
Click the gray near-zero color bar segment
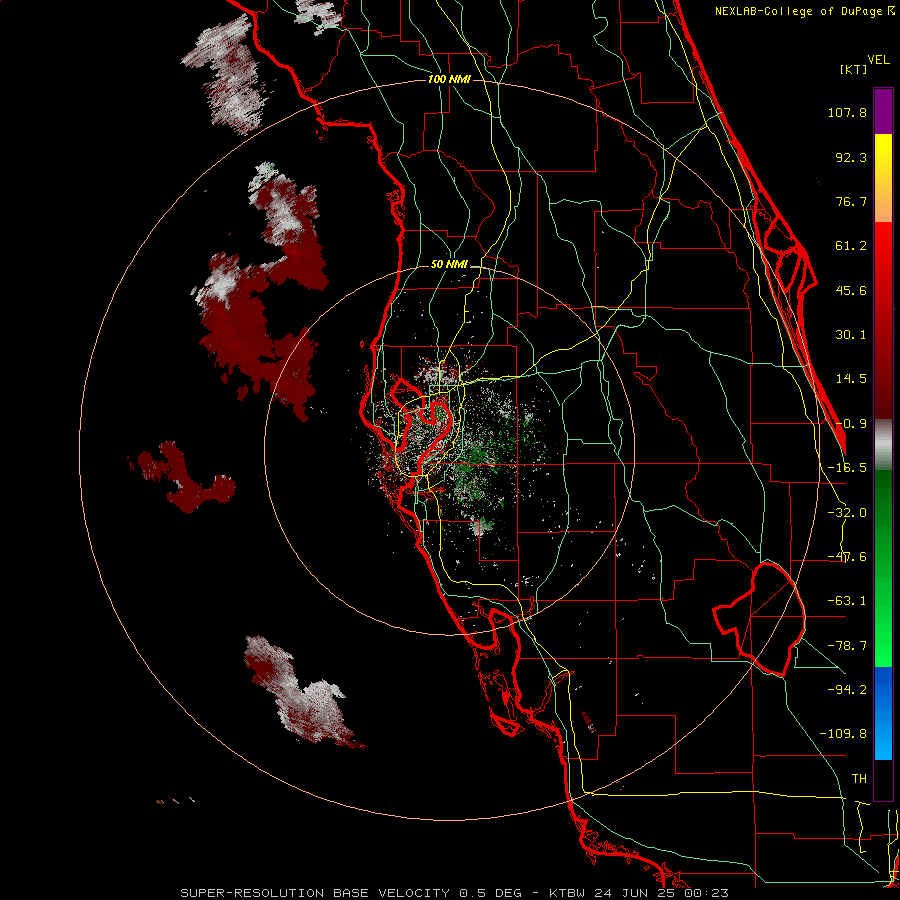pos(883,445)
